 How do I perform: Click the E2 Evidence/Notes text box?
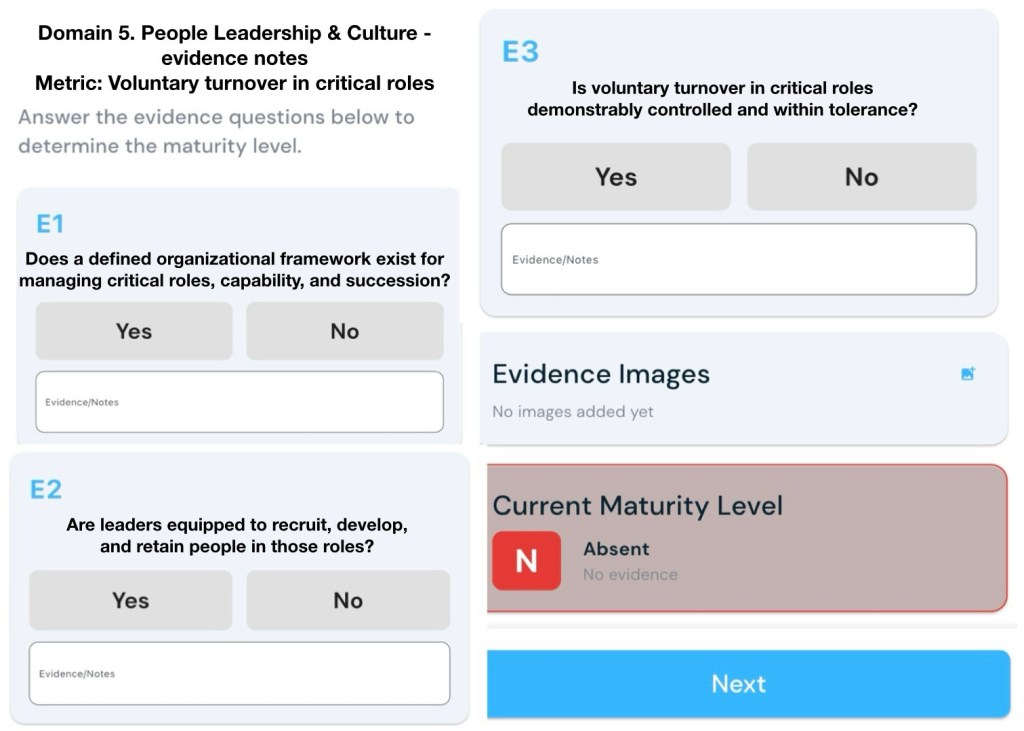[239, 673]
